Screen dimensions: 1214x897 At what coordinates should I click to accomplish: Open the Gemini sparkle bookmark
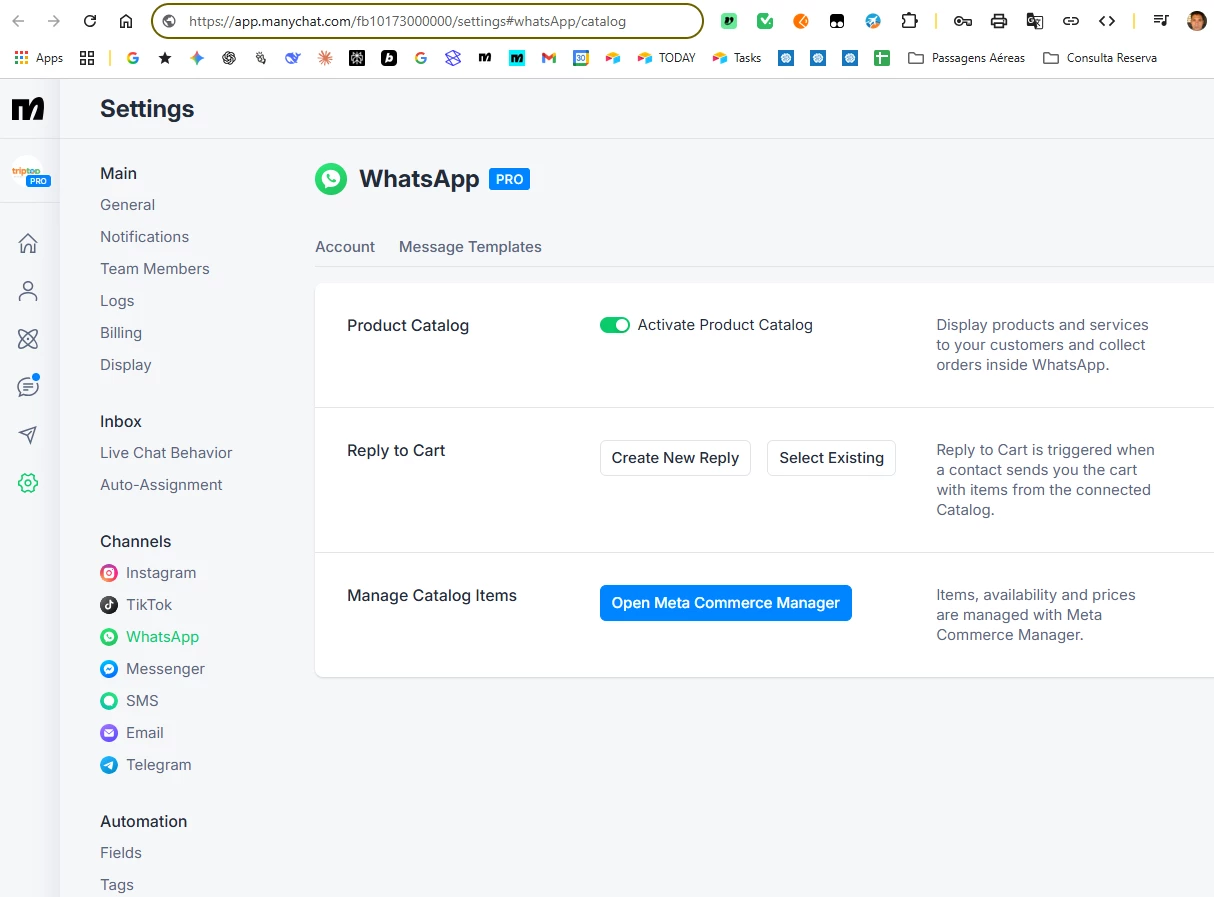coord(197,58)
